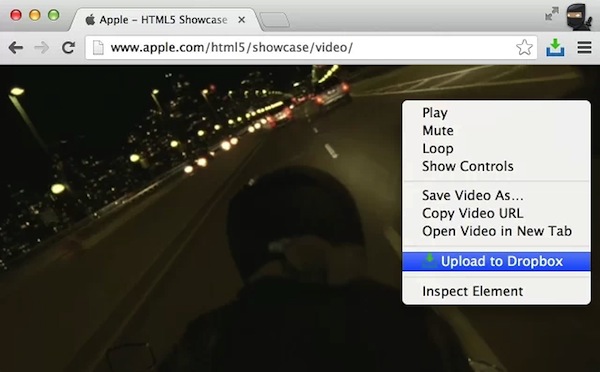The image size is (600, 372).
Task: Choose Play from the context menu
Action: pos(496,113)
